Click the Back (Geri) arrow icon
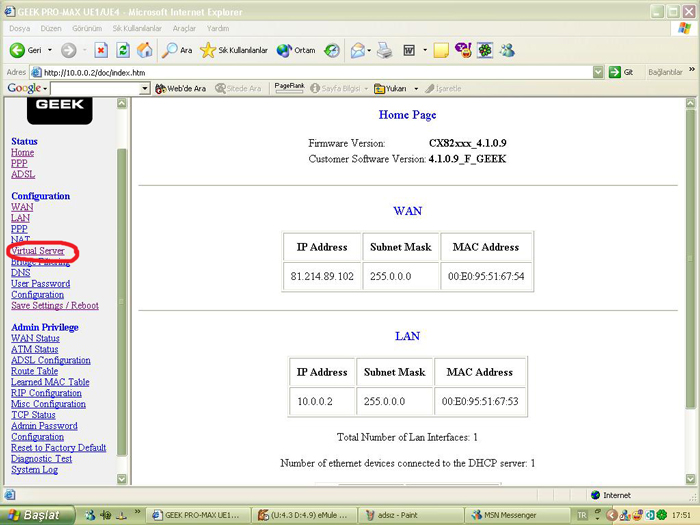700x525 pixels. (x=17, y=50)
